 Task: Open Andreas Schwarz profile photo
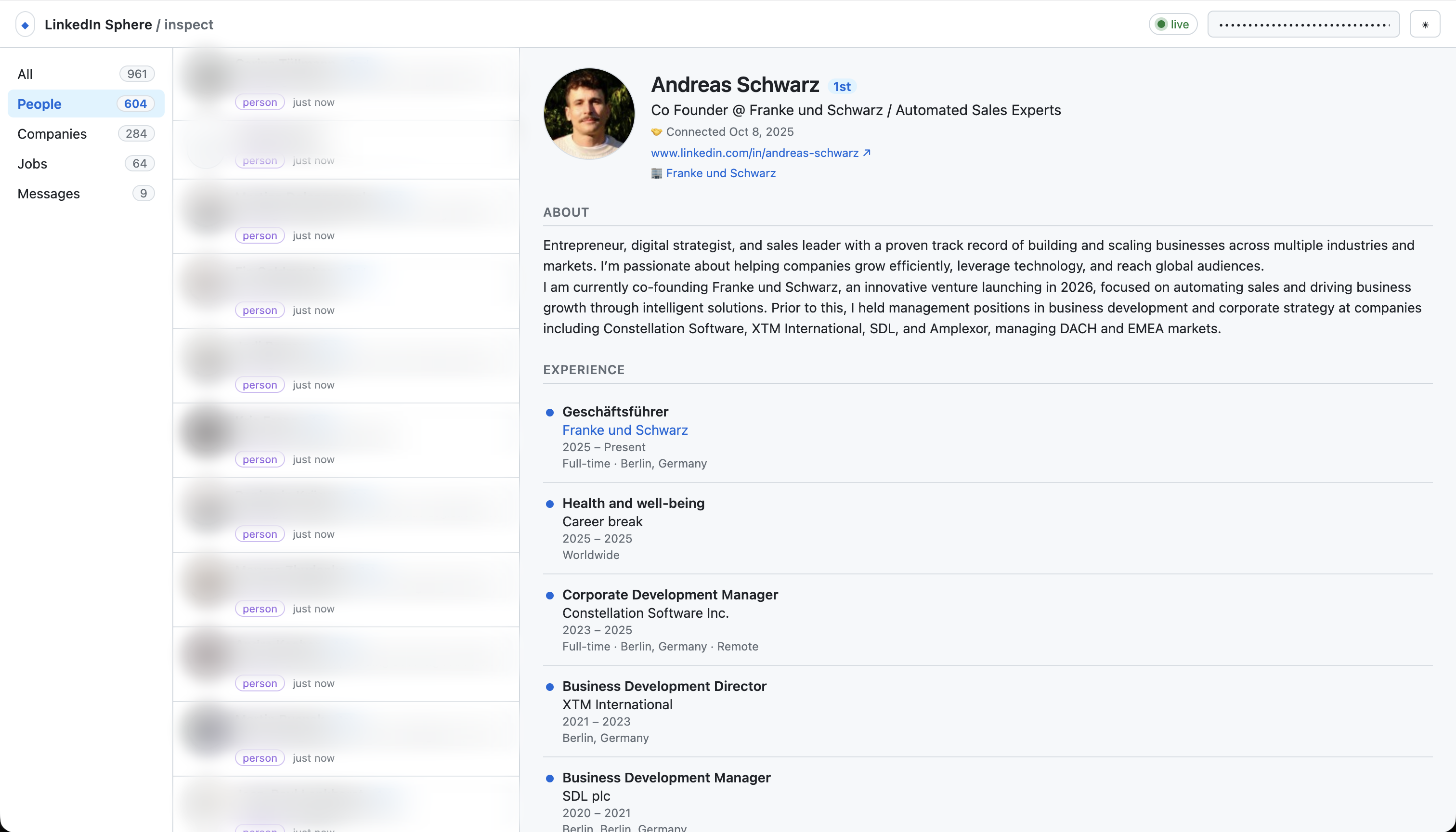(588, 113)
